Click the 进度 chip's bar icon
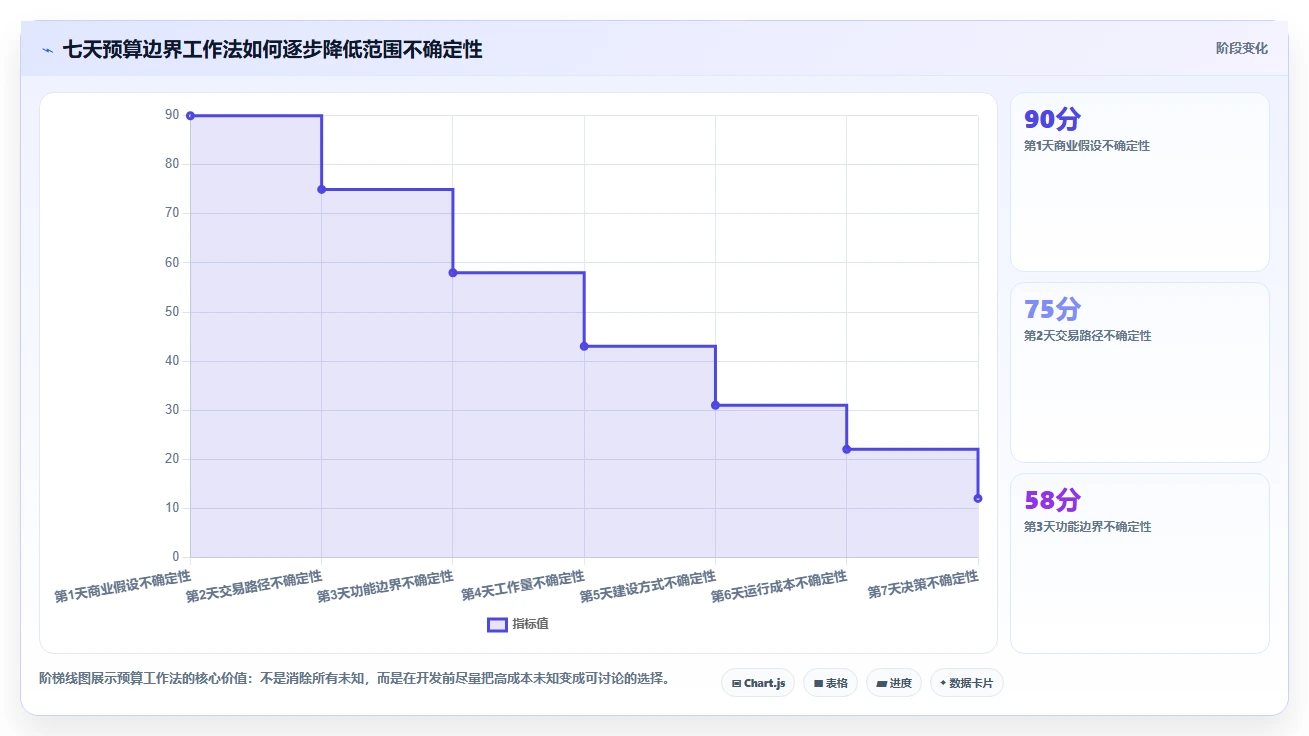The height and width of the screenshot is (736, 1309). pyautogui.click(x=881, y=684)
